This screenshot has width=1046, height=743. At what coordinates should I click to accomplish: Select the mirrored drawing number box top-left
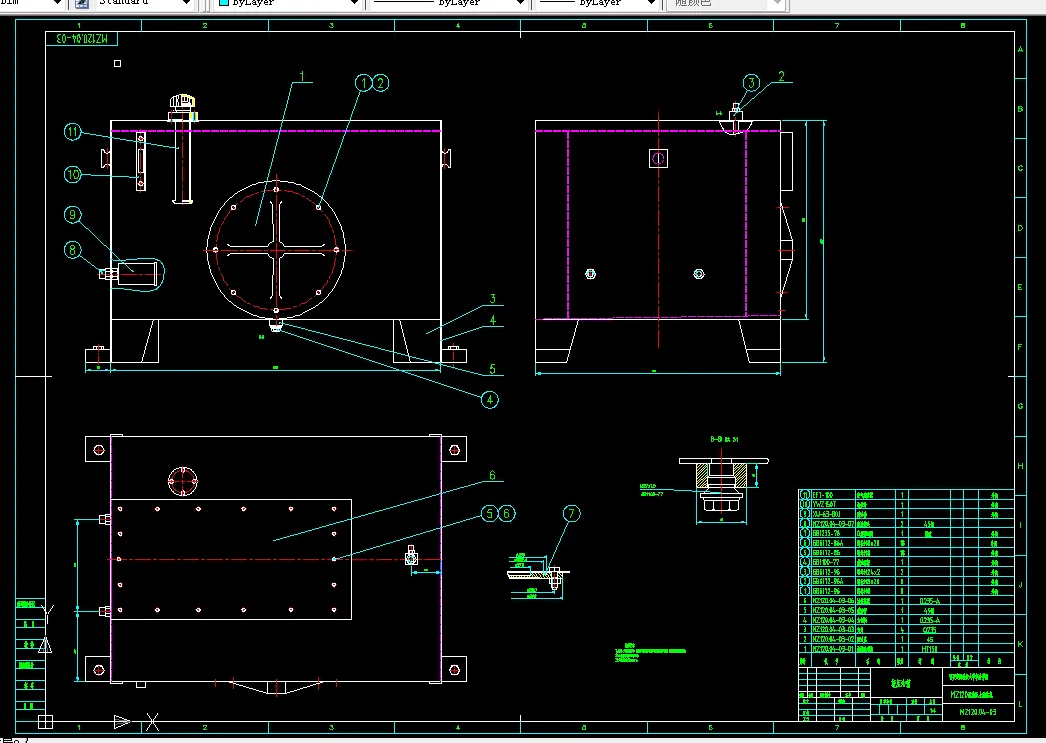coord(81,39)
